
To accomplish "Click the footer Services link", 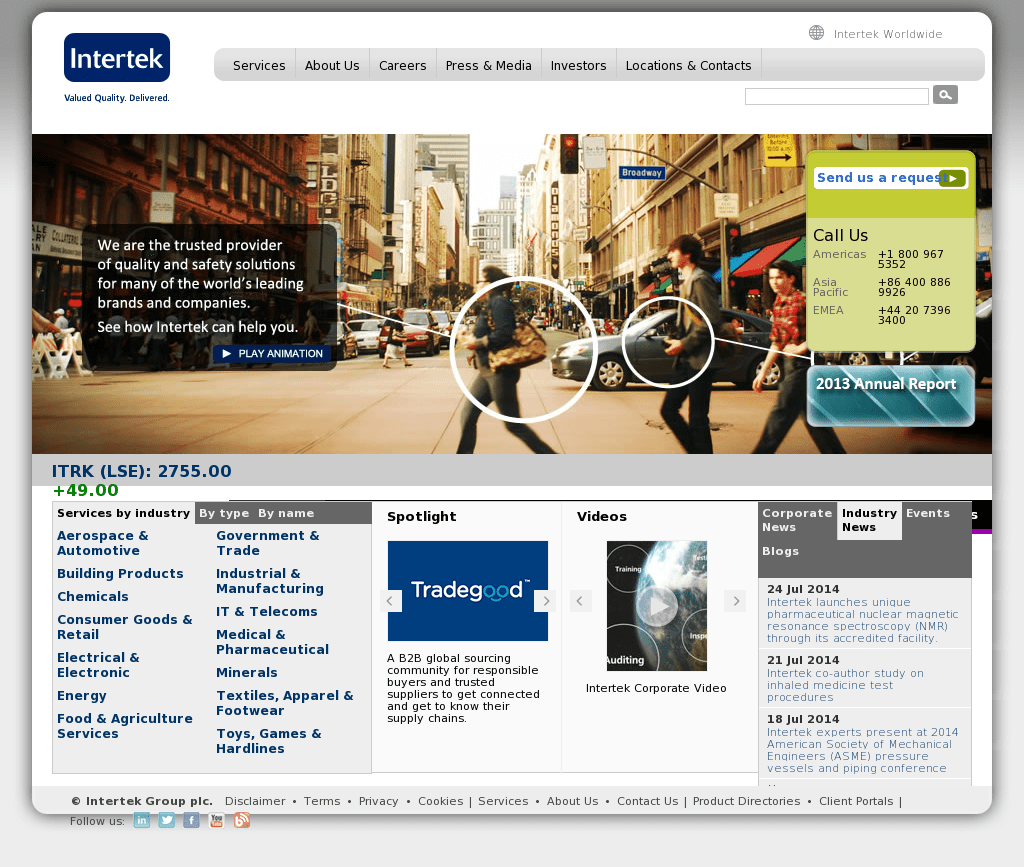I will point(503,801).
